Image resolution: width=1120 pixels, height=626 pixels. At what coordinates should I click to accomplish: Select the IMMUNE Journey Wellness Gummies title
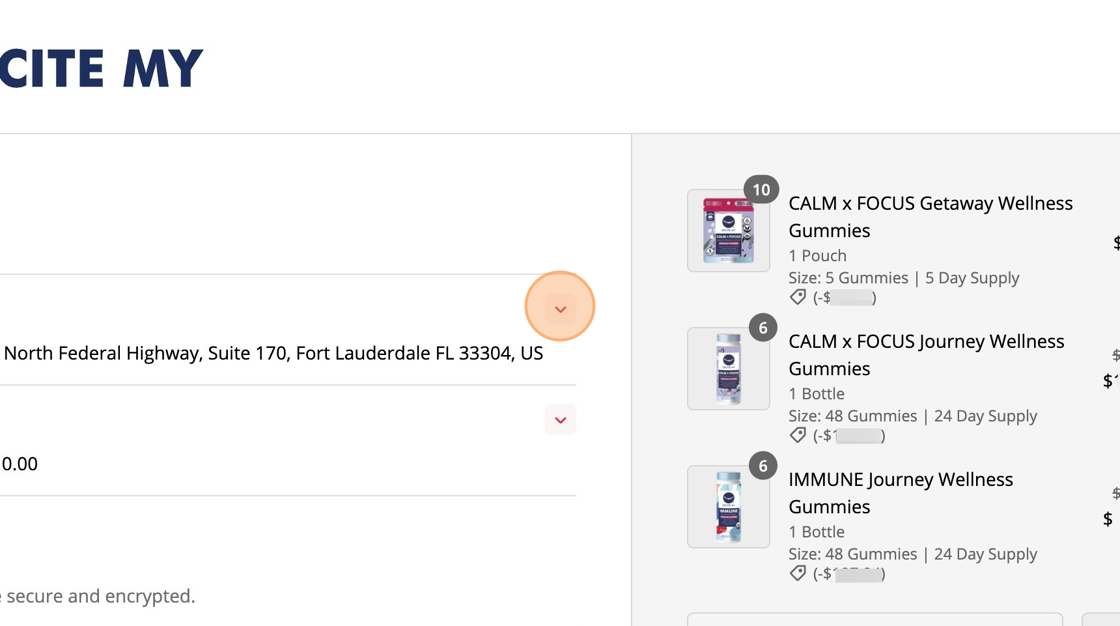(901, 492)
